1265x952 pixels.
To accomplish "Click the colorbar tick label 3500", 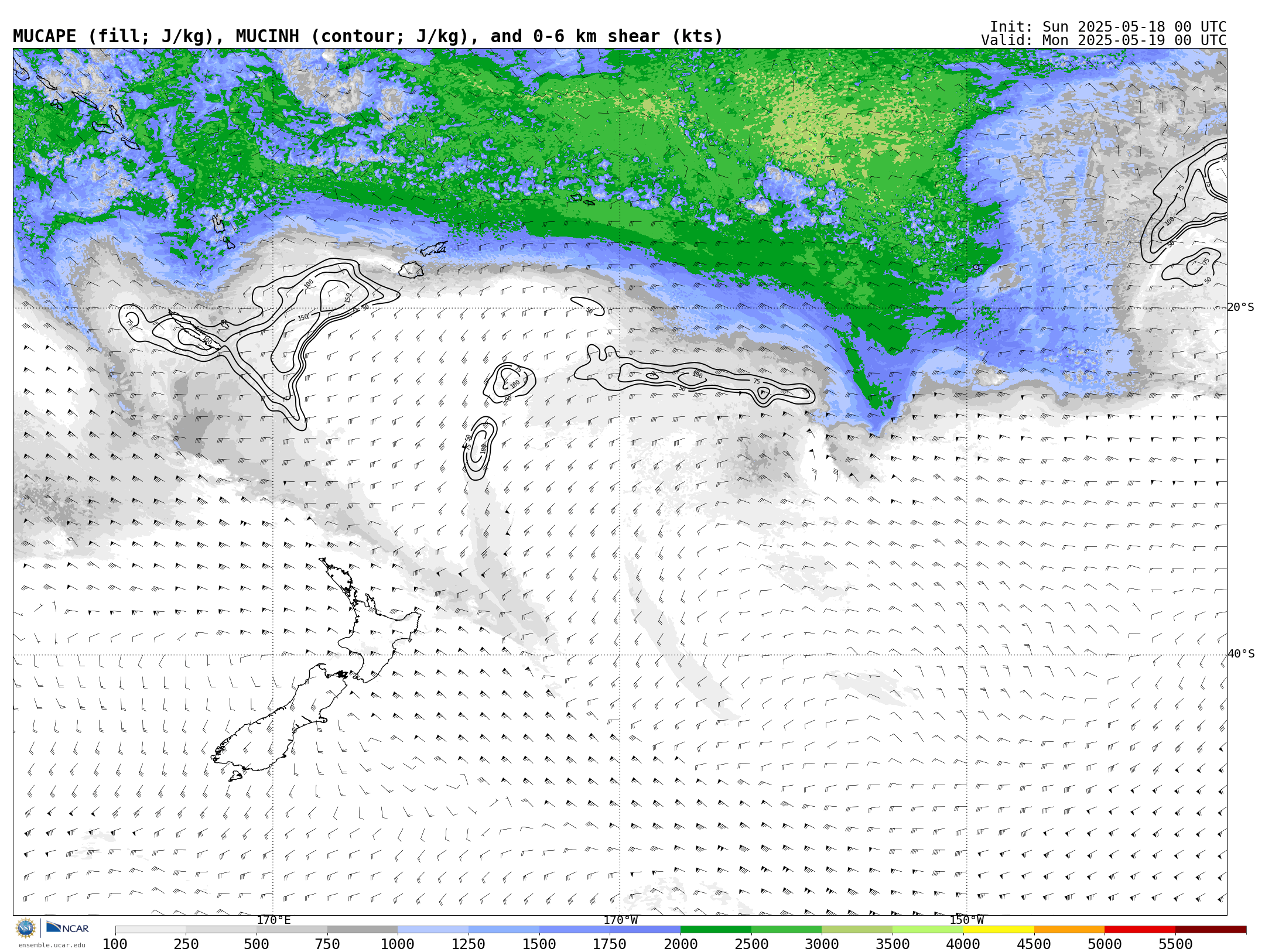I will tap(893, 944).
